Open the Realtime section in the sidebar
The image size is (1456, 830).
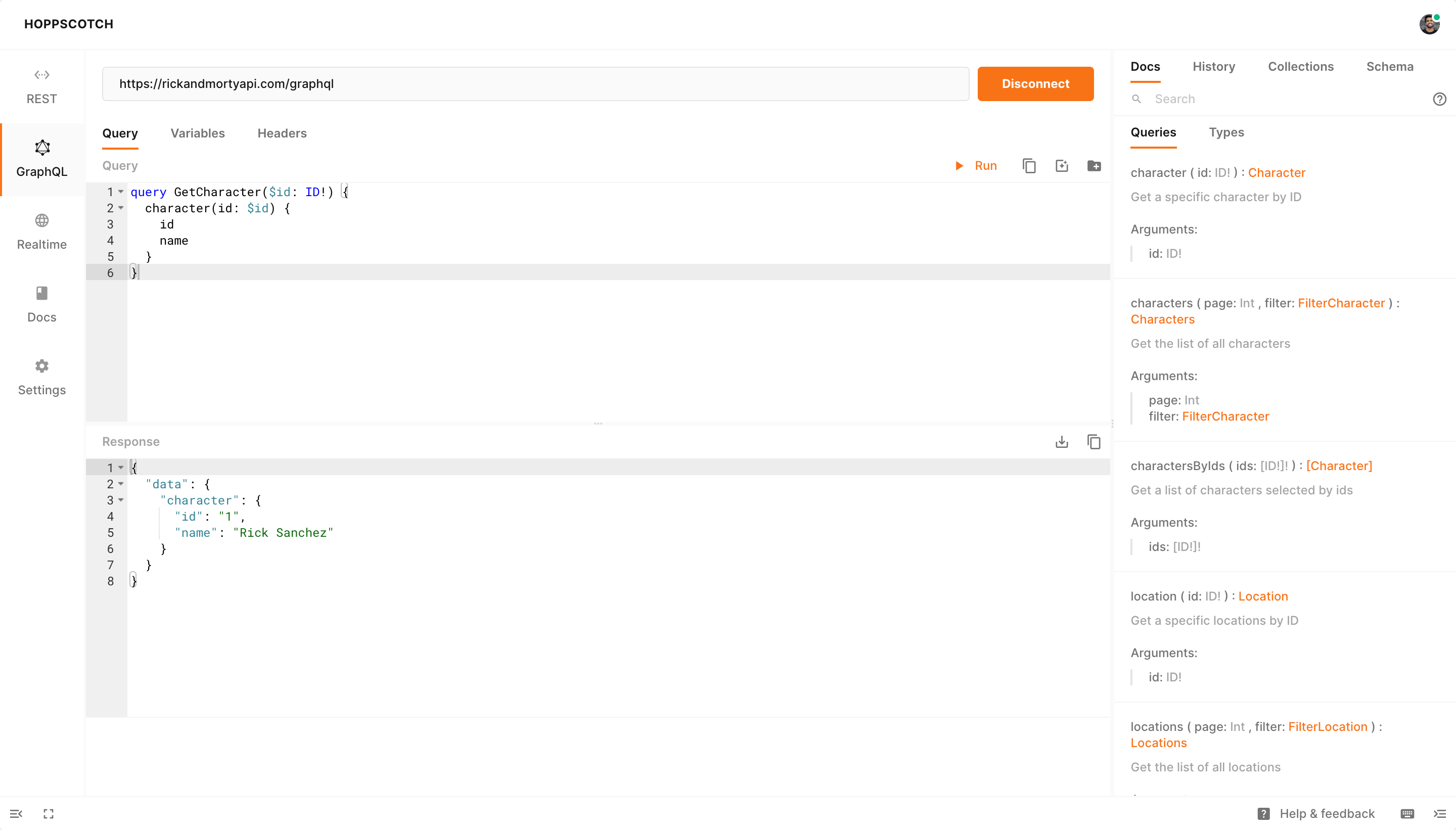pyautogui.click(x=41, y=232)
